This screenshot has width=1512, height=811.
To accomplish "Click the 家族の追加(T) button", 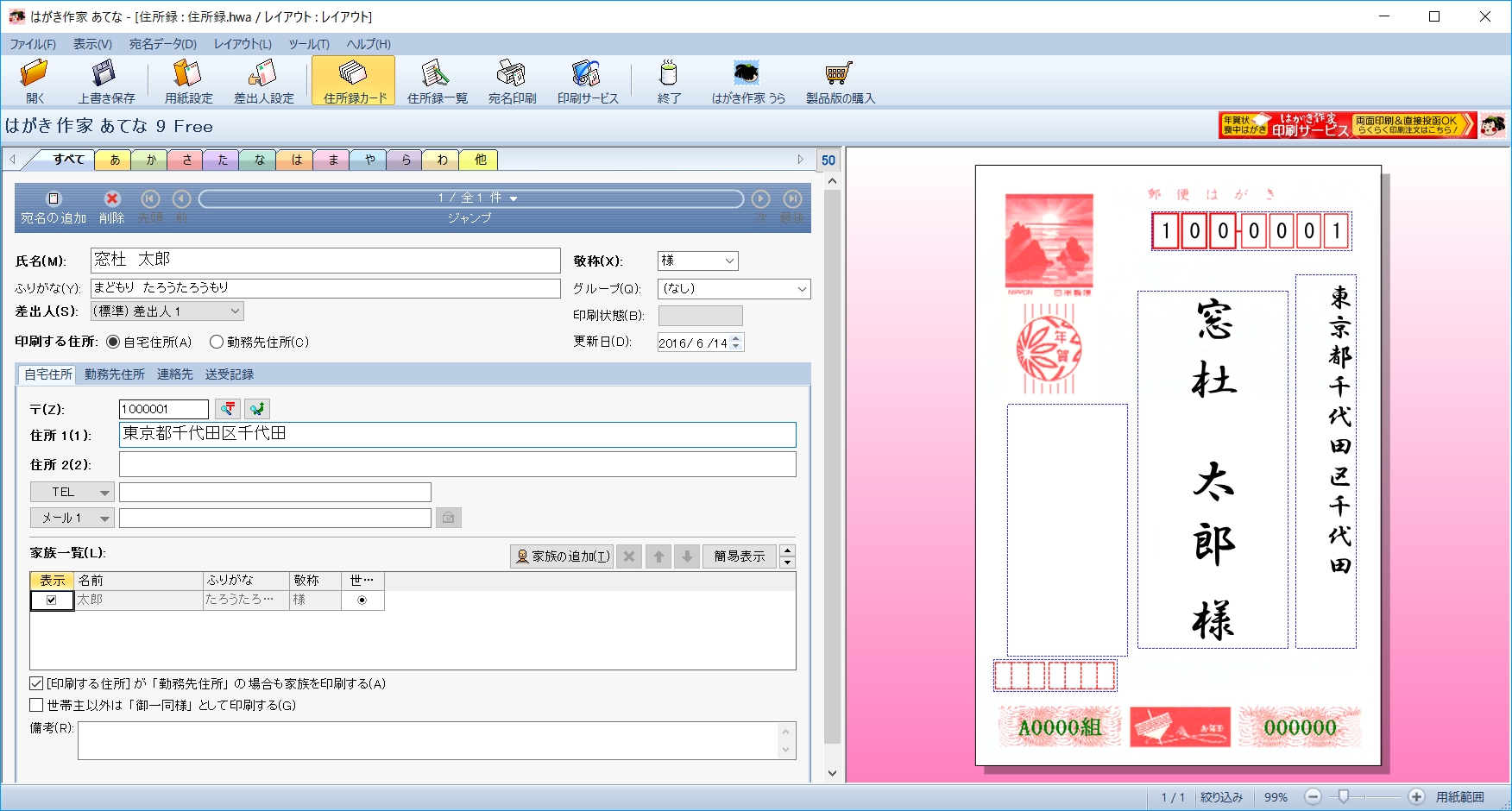I will coord(562,556).
